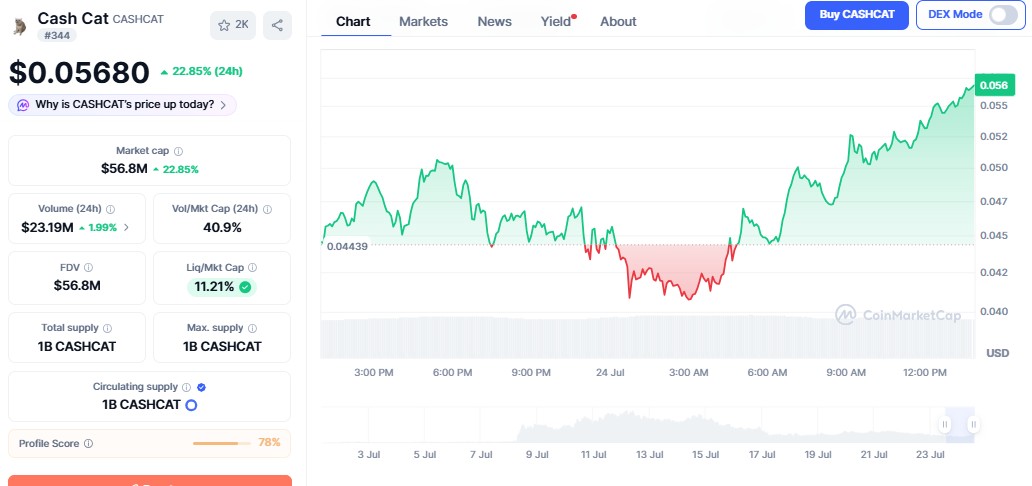Open Total supply info icon

[107, 328]
